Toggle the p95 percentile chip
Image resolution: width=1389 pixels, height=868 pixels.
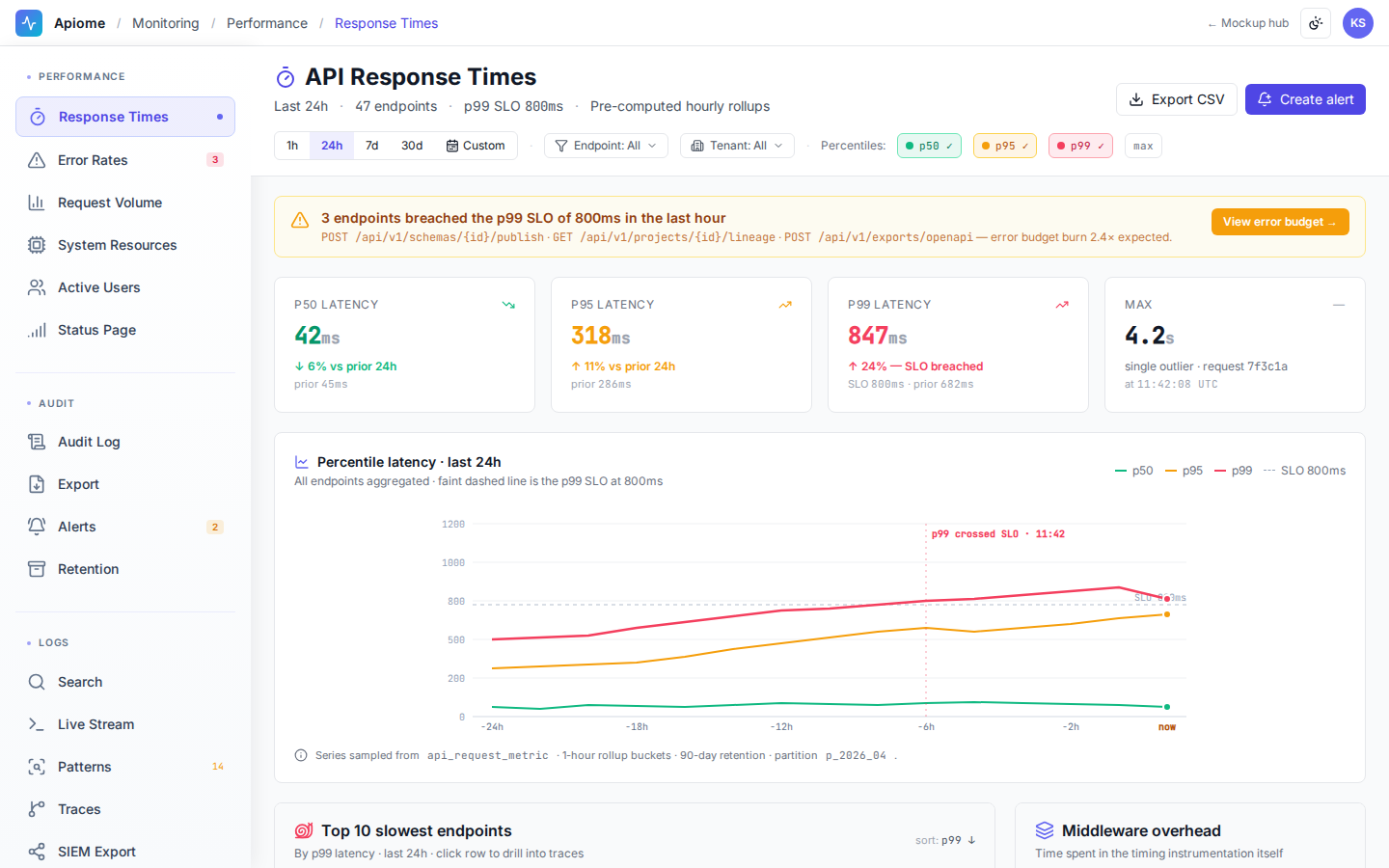[x=1005, y=146]
